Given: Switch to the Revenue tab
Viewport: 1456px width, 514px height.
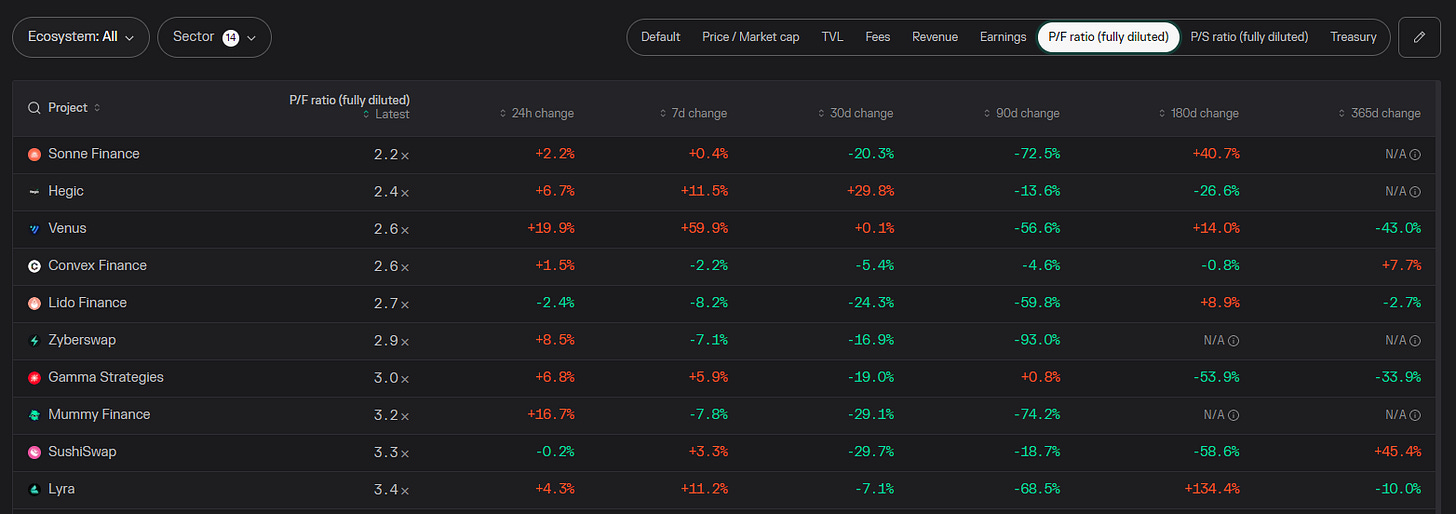Looking at the screenshot, I should pos(935,37).
